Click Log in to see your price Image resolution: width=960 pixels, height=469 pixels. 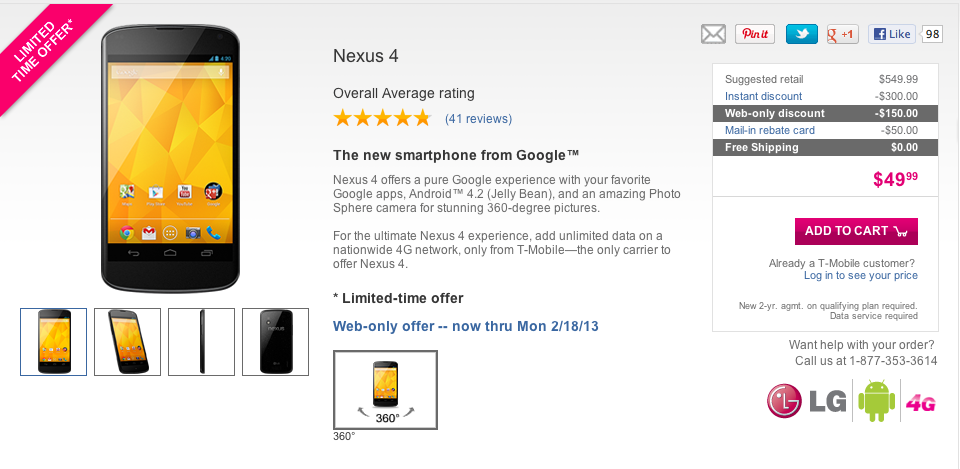pyautogui.click(x=860, y=276)
